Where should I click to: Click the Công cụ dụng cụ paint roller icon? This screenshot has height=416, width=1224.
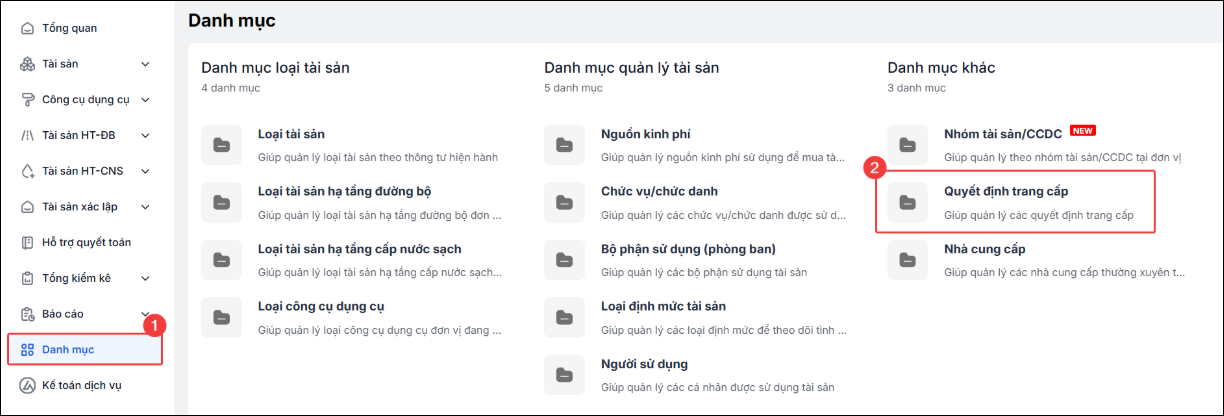27,100
